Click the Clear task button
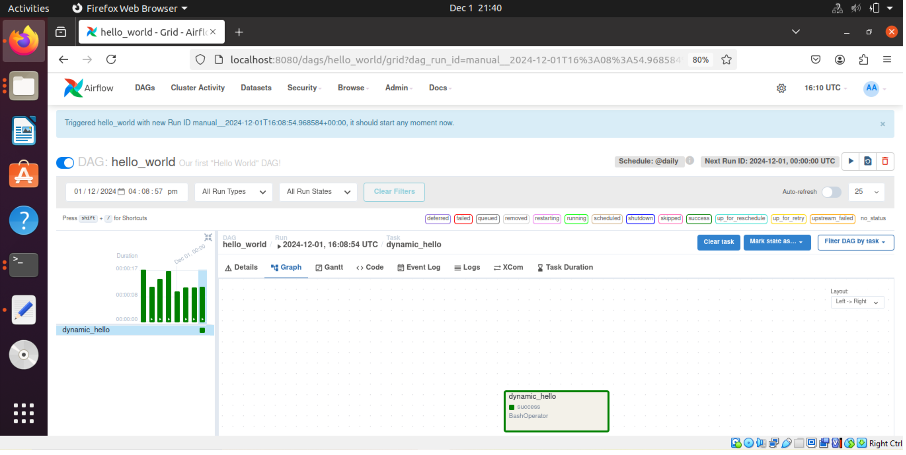 pyautogui.click(x=718, y=242)
